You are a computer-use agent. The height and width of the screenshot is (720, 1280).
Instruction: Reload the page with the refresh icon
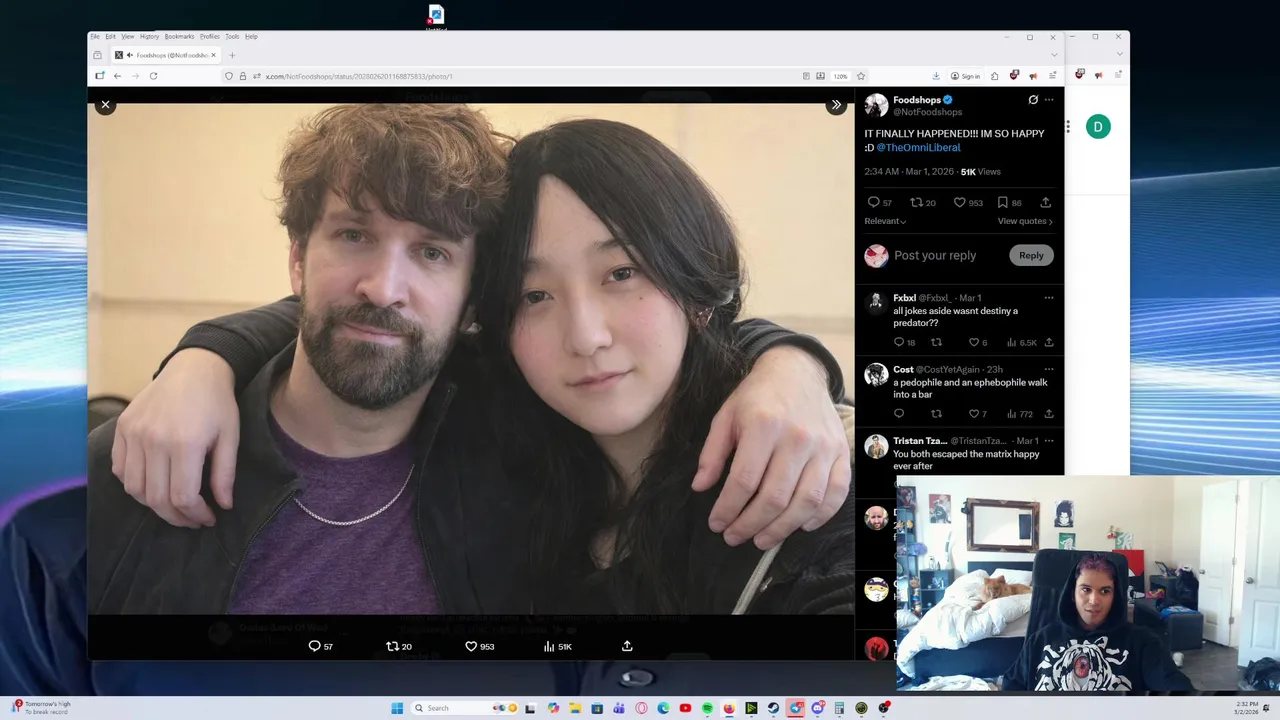(153, 76)
